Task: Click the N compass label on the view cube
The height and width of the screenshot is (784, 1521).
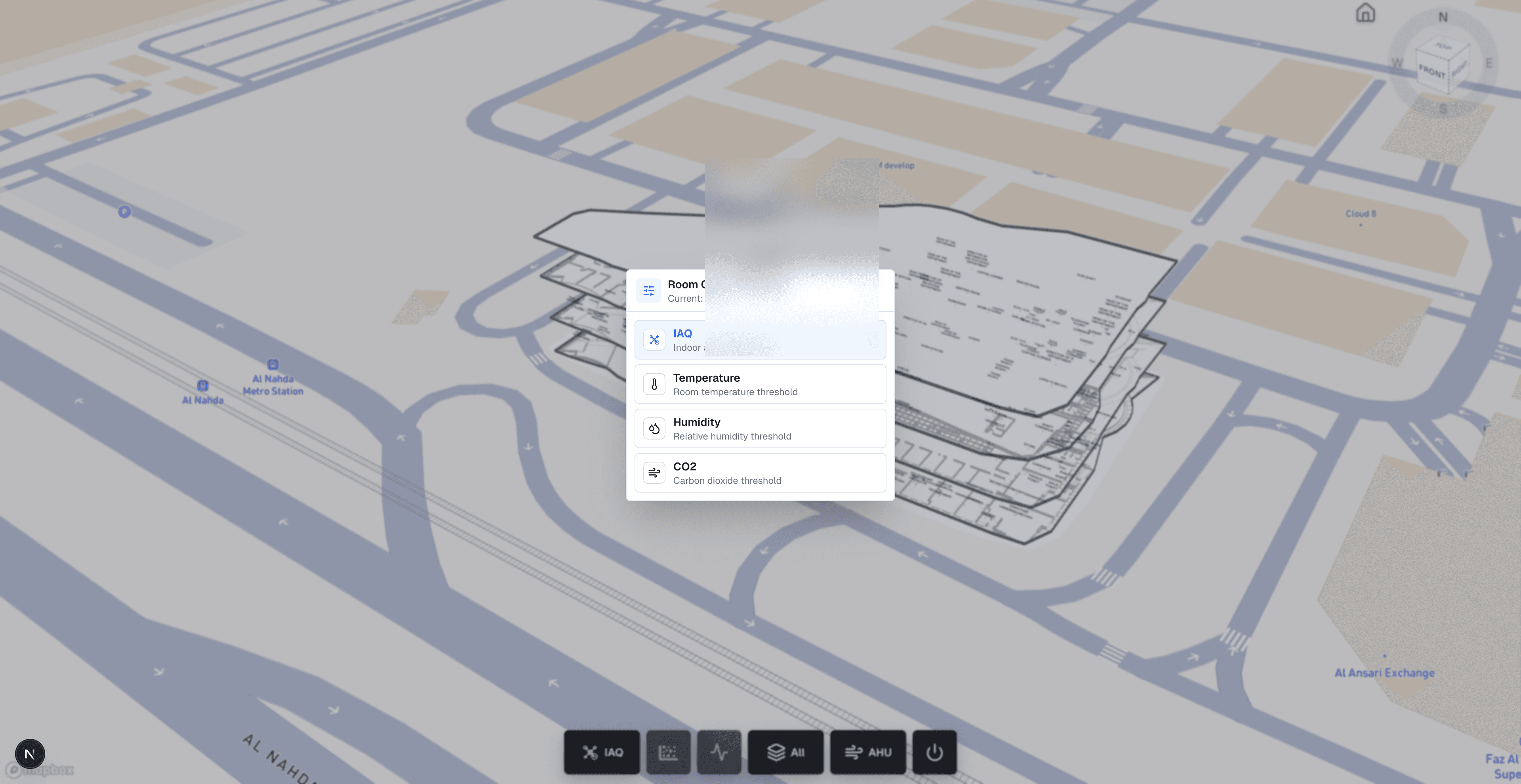Action: coord(1443,17)
